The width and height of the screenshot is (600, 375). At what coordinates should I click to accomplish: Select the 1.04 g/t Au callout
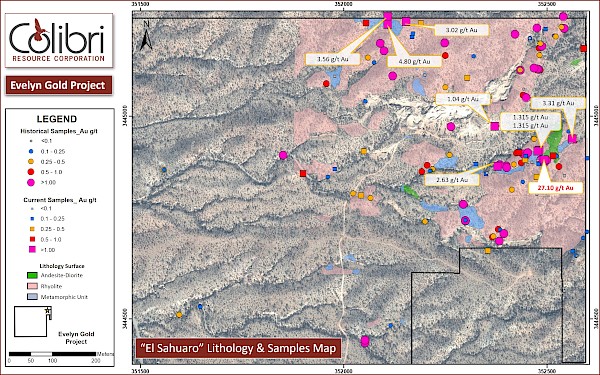pos(463,99)
